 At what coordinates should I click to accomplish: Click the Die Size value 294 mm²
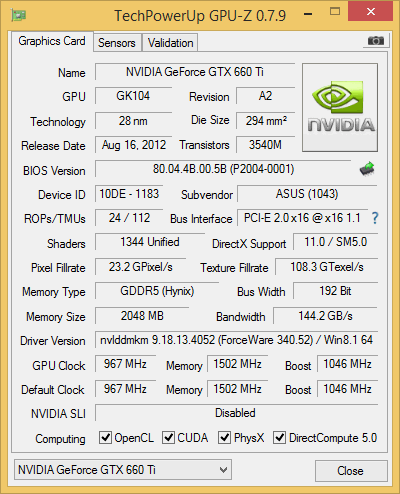(x=266, y=121)
